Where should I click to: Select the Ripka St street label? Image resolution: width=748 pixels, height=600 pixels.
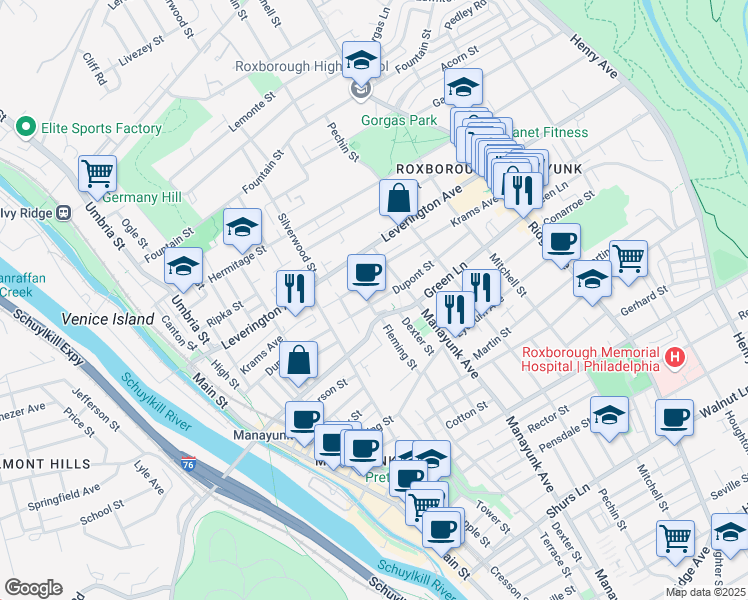point(225,314)
